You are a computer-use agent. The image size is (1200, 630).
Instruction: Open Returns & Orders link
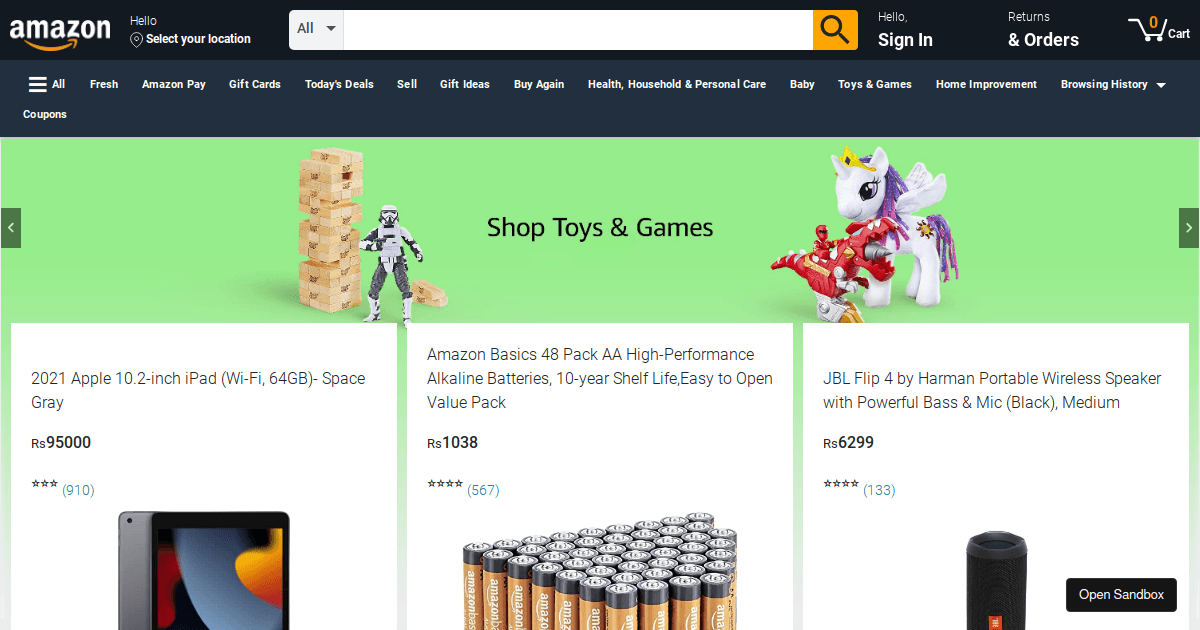(x=1043, y=30)
